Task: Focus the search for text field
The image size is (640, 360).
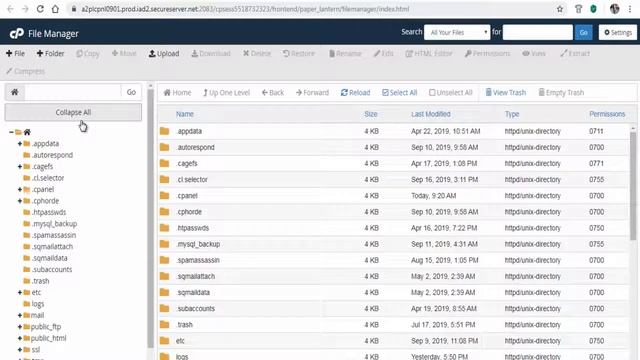Action: [538, 32]
